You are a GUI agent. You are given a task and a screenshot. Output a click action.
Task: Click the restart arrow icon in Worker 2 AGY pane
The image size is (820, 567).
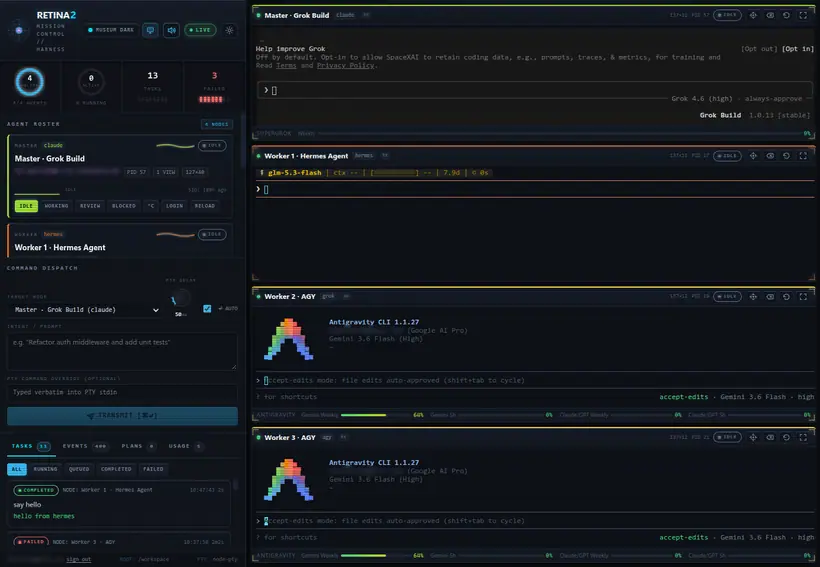787,297
